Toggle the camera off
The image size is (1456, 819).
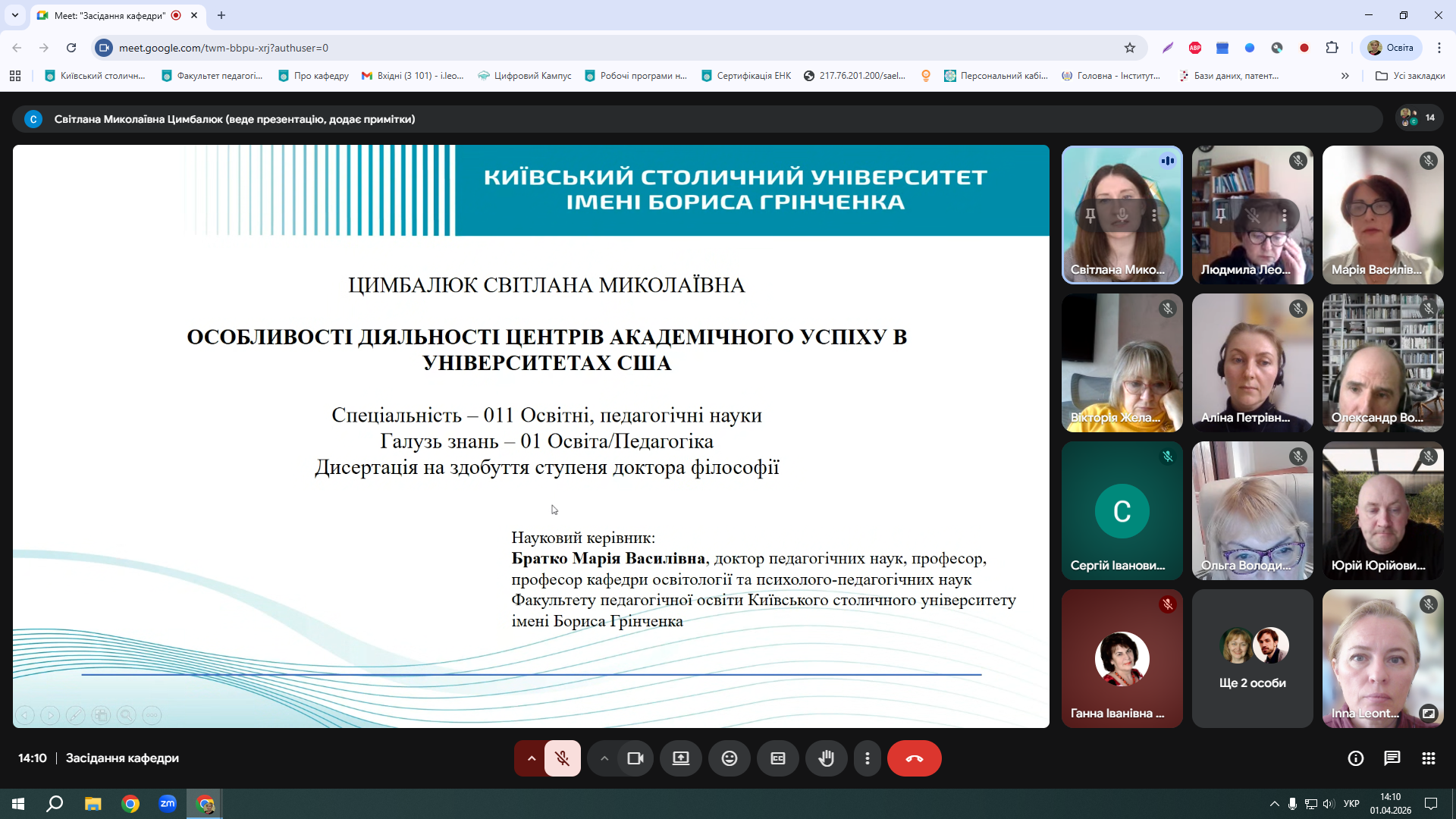[x=635, y=758]
